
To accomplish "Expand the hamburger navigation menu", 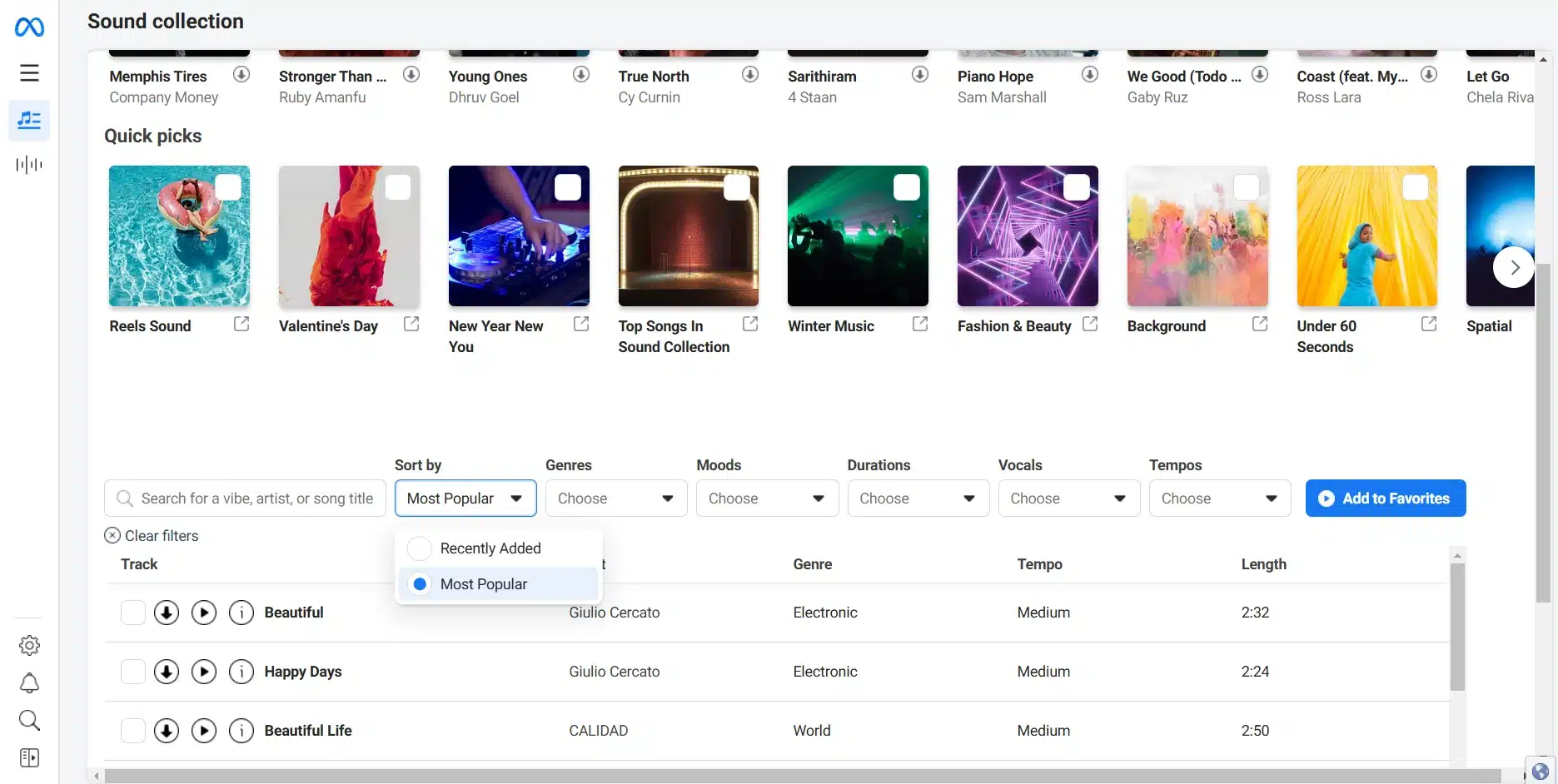I will 29,73.
